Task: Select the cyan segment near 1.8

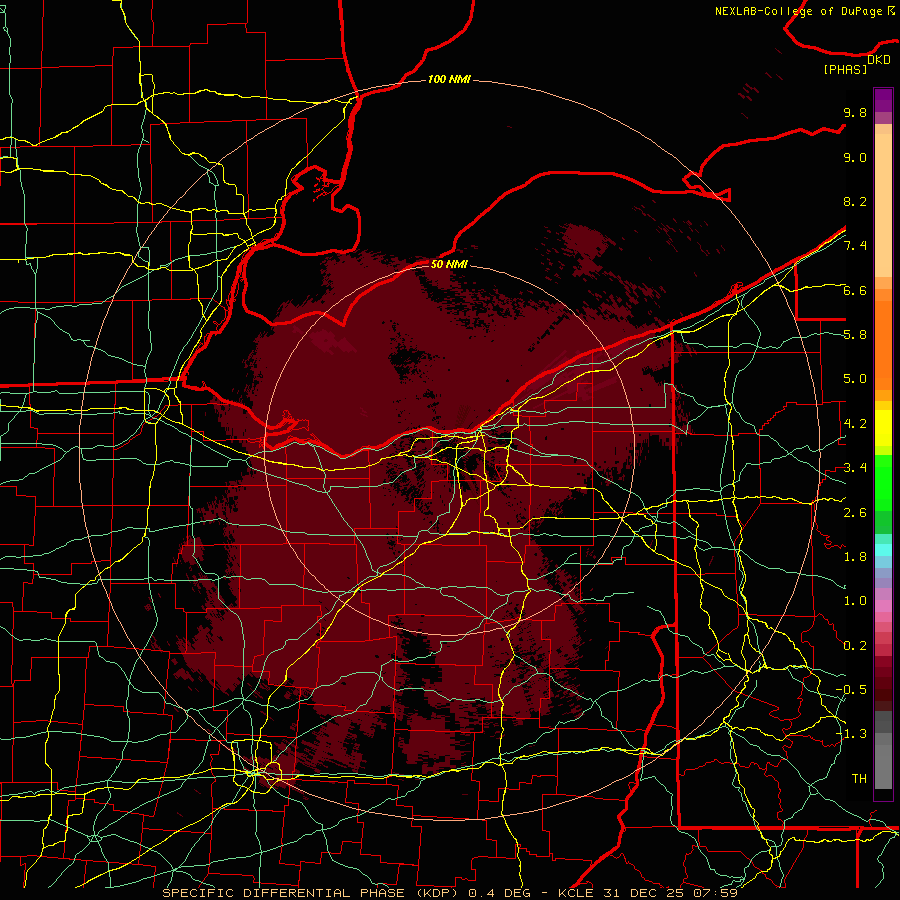Action: pyautogui.click(x=883, y=550)
